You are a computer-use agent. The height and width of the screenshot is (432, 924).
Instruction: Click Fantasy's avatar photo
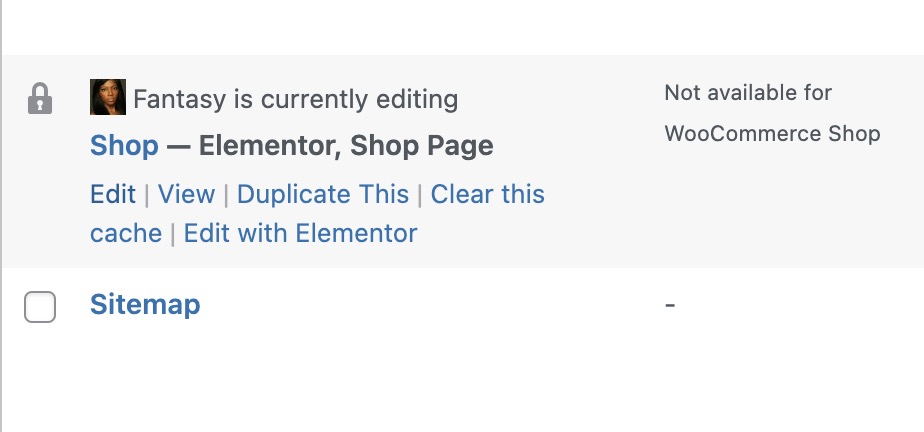coord(108,97)
